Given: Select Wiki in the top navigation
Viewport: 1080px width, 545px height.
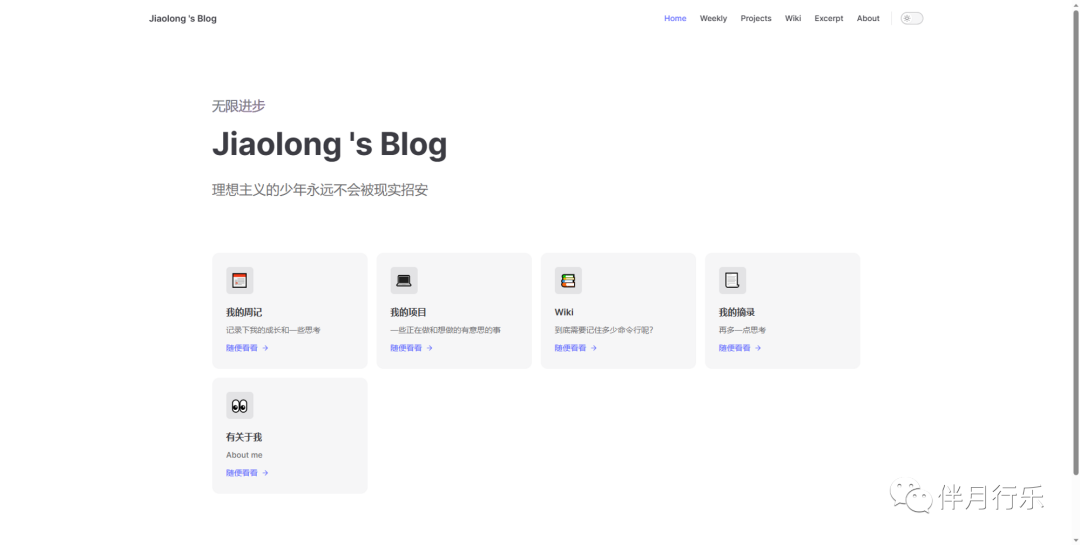Looking at the screenshot, I should pos(793,19).
